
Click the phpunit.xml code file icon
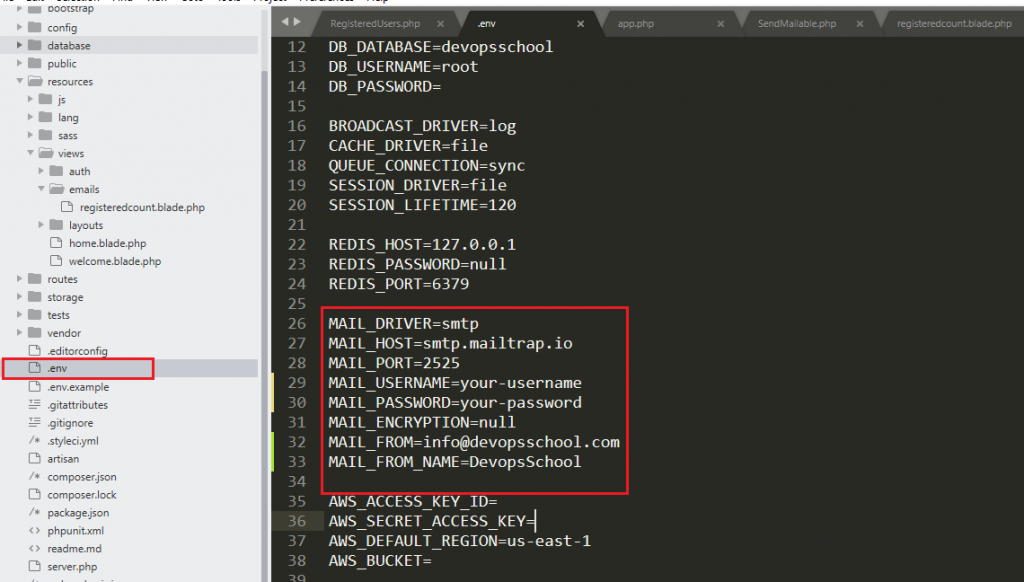[x=35, y=531]
